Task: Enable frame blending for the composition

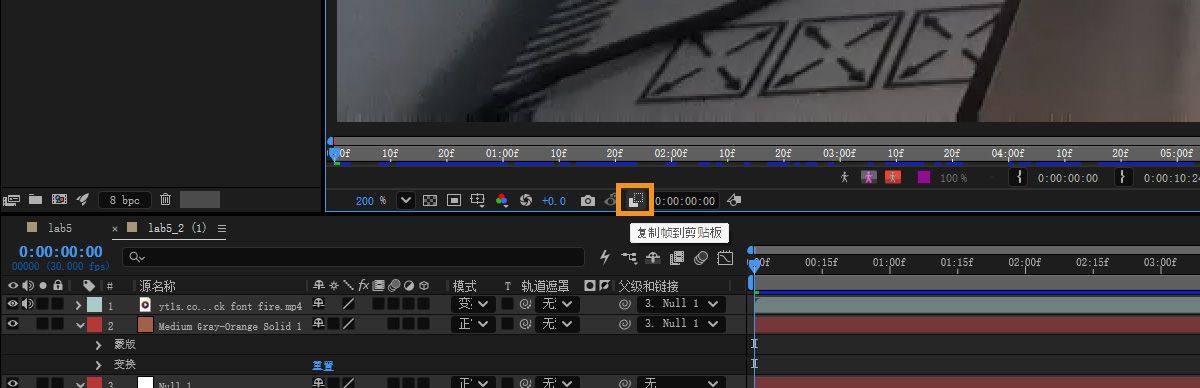Action: (677, 258)
